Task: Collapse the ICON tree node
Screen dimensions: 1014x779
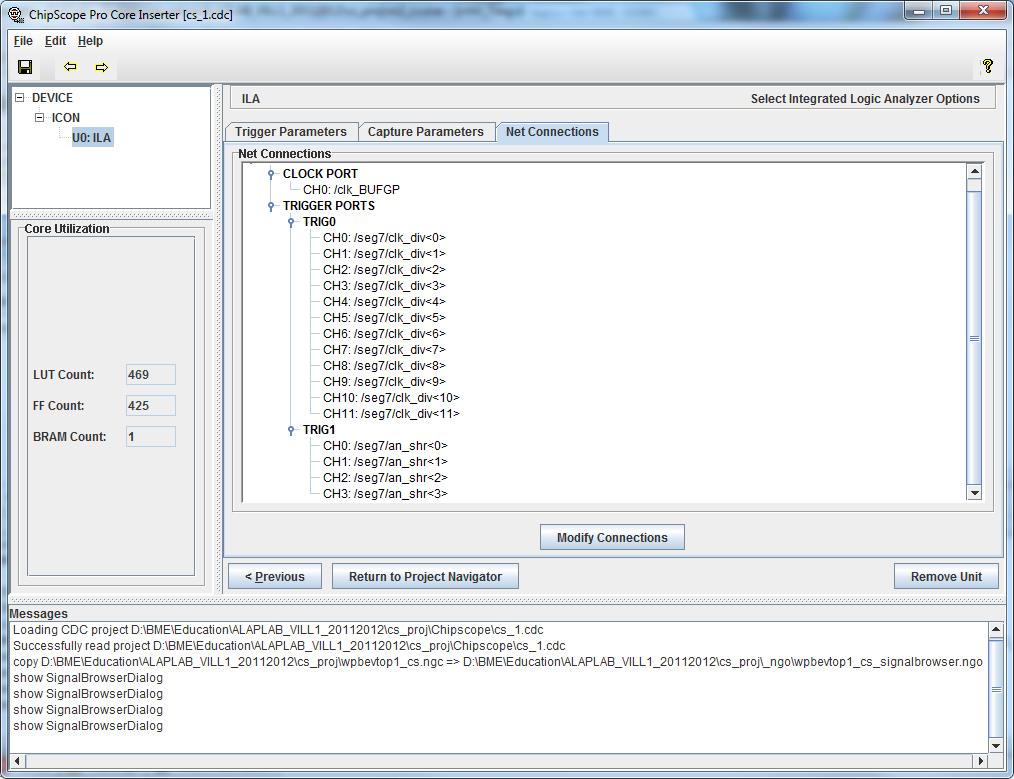Action: click(39, 118)
